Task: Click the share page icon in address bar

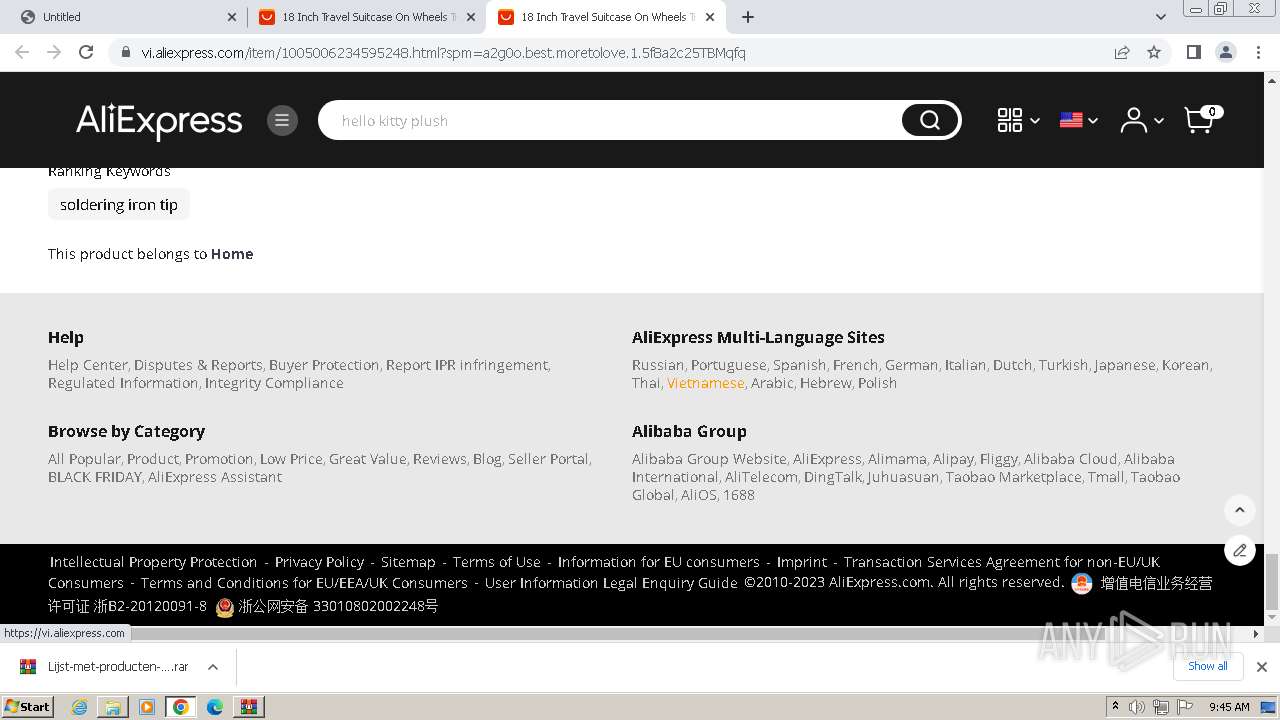Action: (1122, 52)
